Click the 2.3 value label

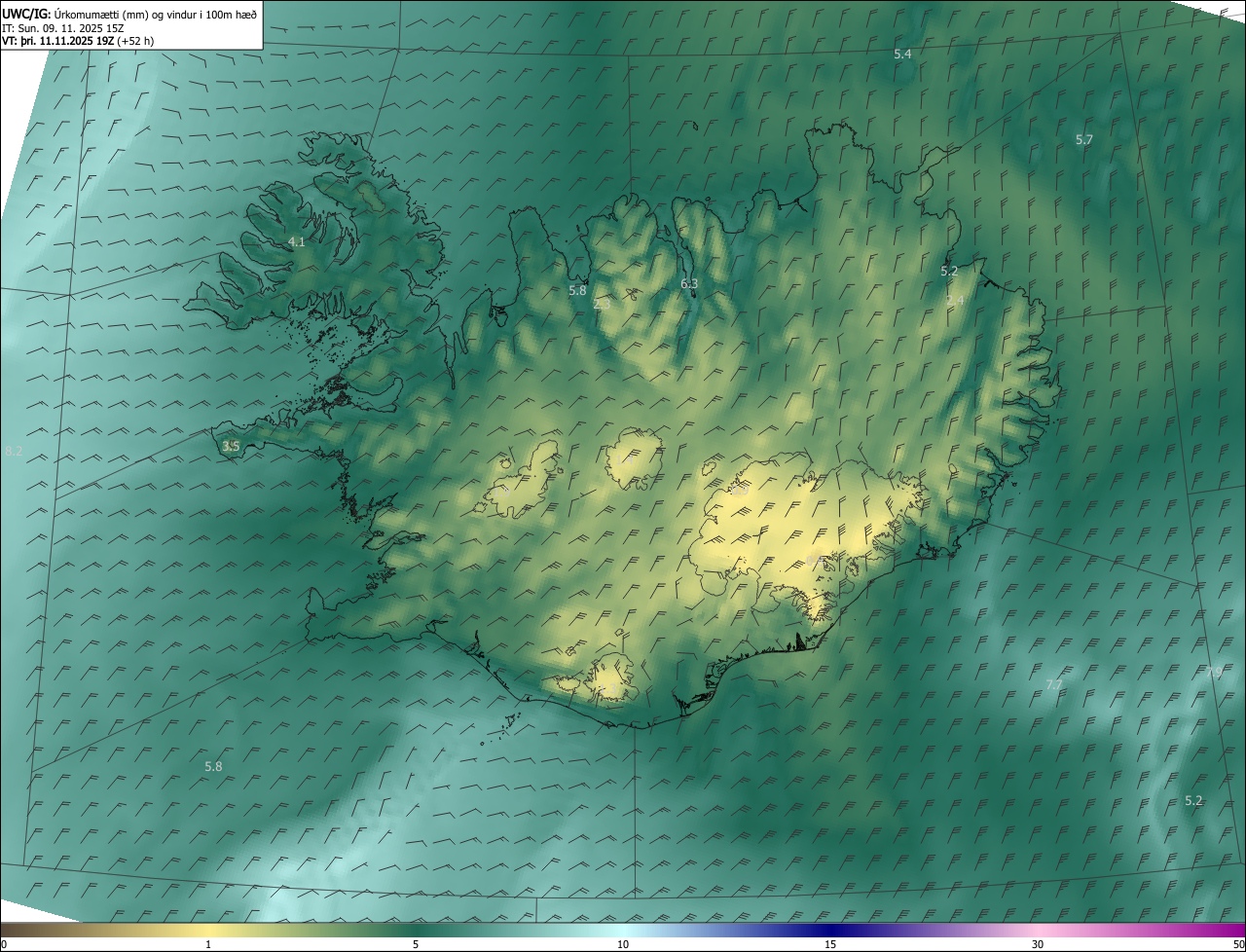tap(602, 304)
